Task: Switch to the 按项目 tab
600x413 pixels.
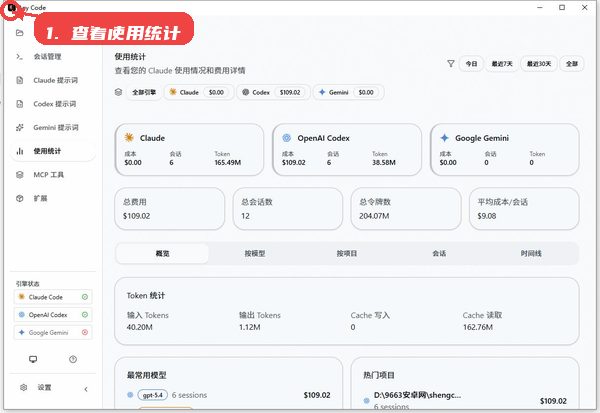Action: 347,253
